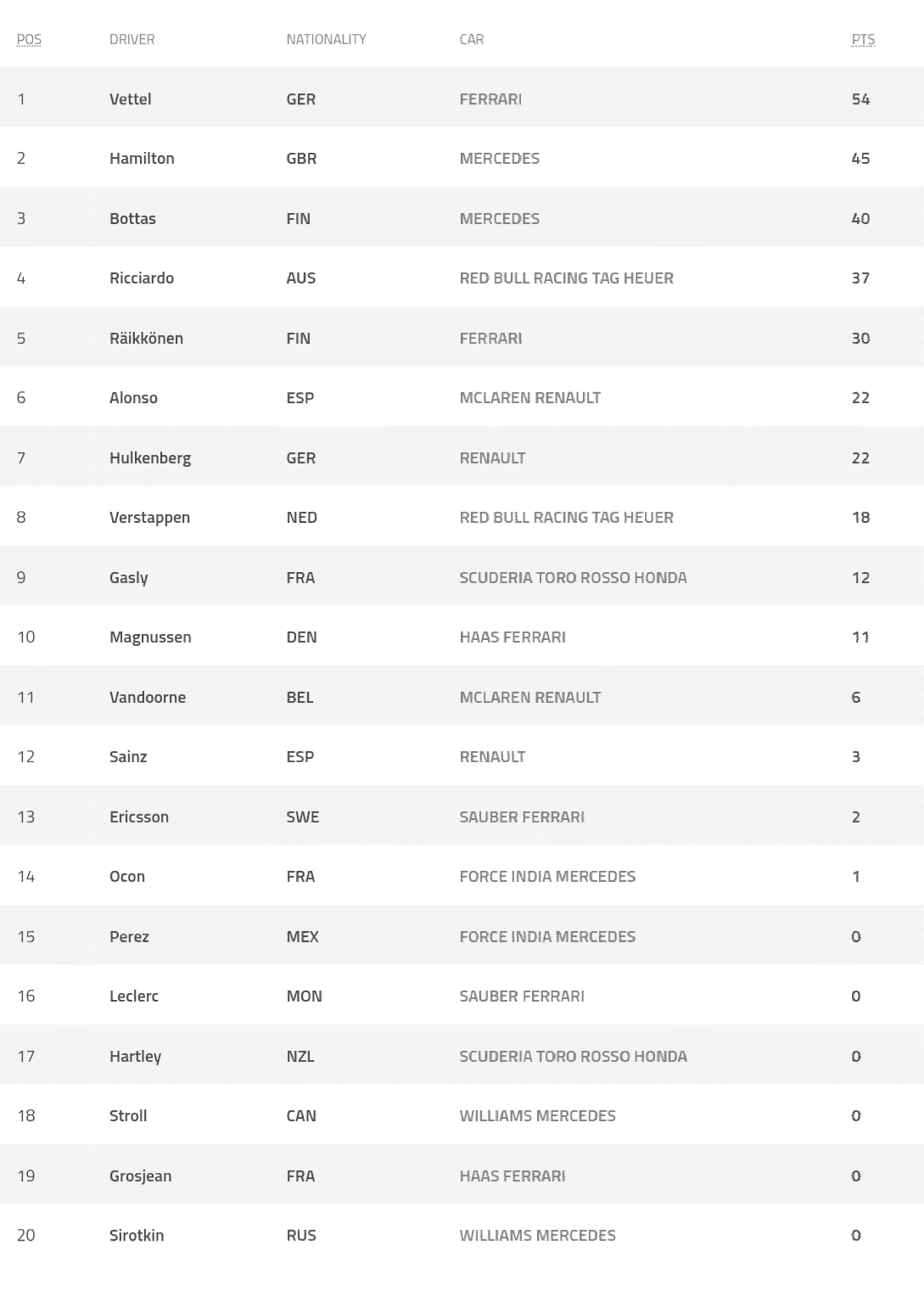Open driver Hamilton's link
This screenshot has width=924, height=1291.
click(x=142, y=158)
